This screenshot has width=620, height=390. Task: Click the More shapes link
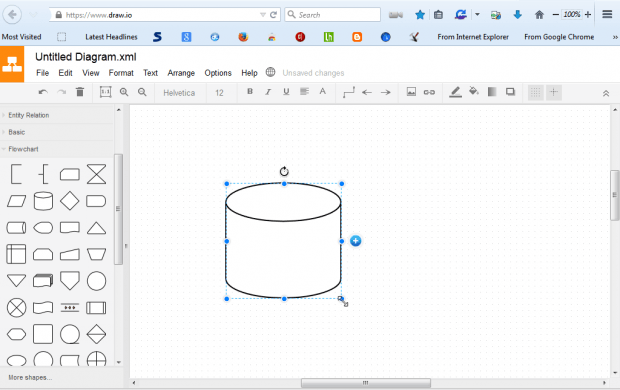click(30, 377)
